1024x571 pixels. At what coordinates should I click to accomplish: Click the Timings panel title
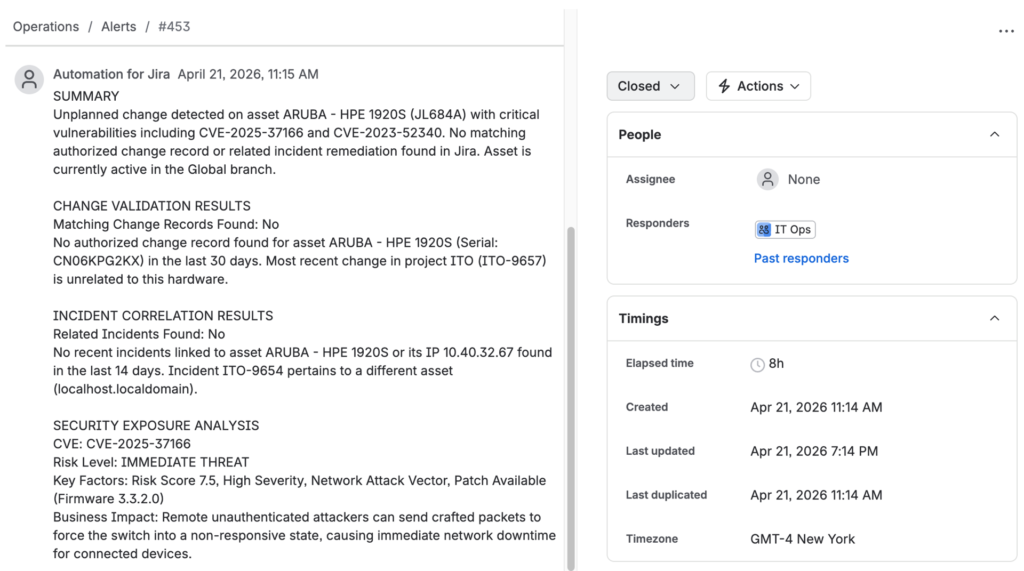643,319
